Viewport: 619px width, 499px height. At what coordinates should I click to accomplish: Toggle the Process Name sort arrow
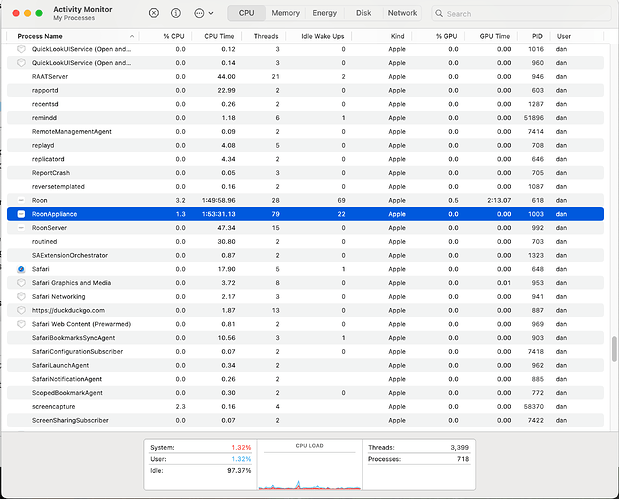(x=132, y=36)
